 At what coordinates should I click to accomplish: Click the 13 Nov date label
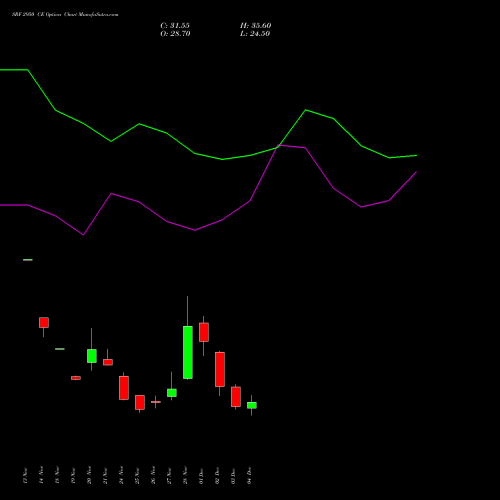click(25, 476)
